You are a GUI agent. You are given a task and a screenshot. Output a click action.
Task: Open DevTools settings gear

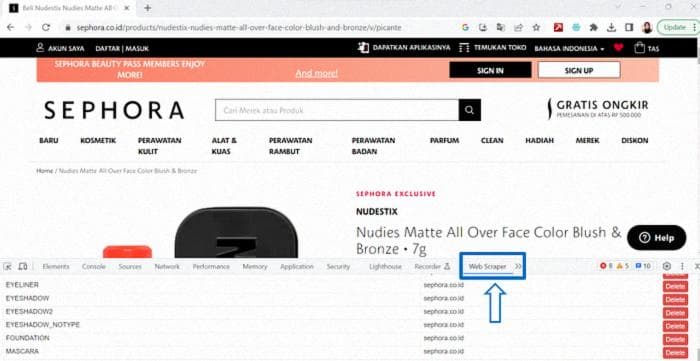click(x=667, y=266)
